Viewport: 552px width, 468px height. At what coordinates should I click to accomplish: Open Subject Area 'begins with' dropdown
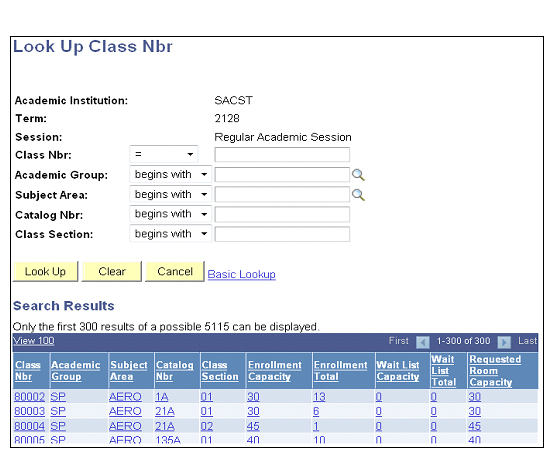tap(170, 194)
